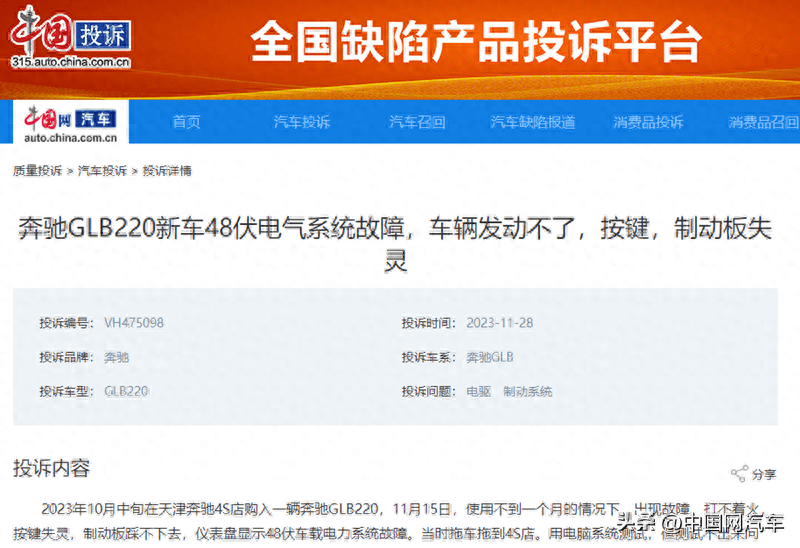Click the 全国缺陷产品投诉平台 banner title
The width and height of the screenshot is (800, 548).
(x=476, y=42)
